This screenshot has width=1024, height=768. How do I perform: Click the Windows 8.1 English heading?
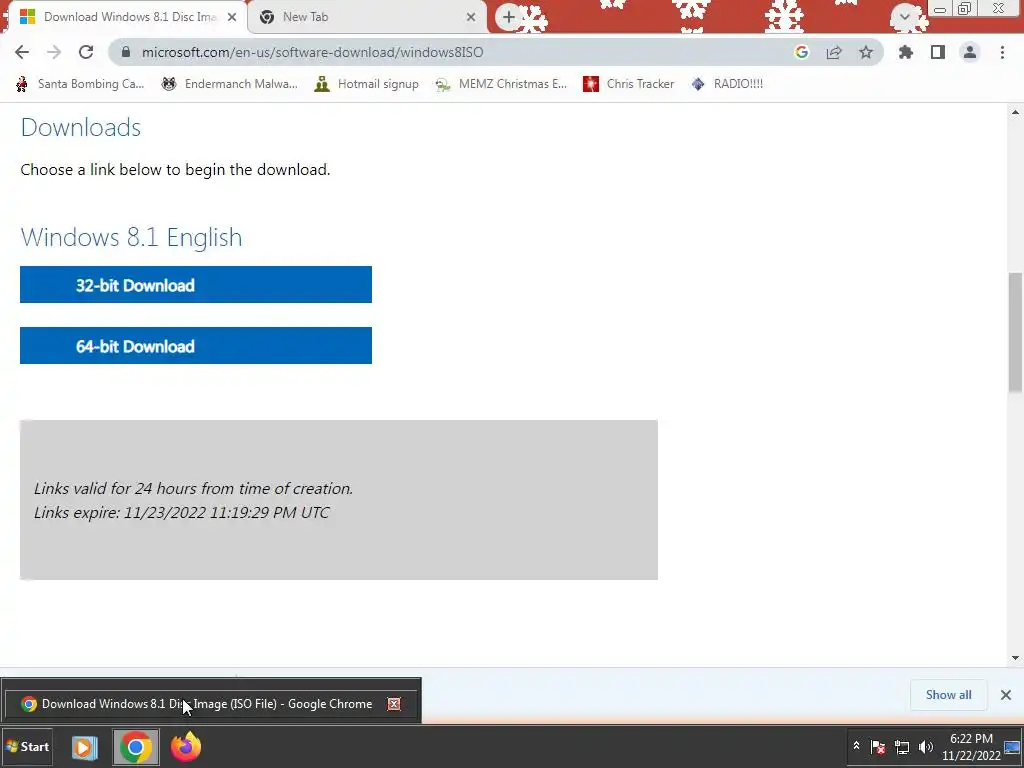131,237
